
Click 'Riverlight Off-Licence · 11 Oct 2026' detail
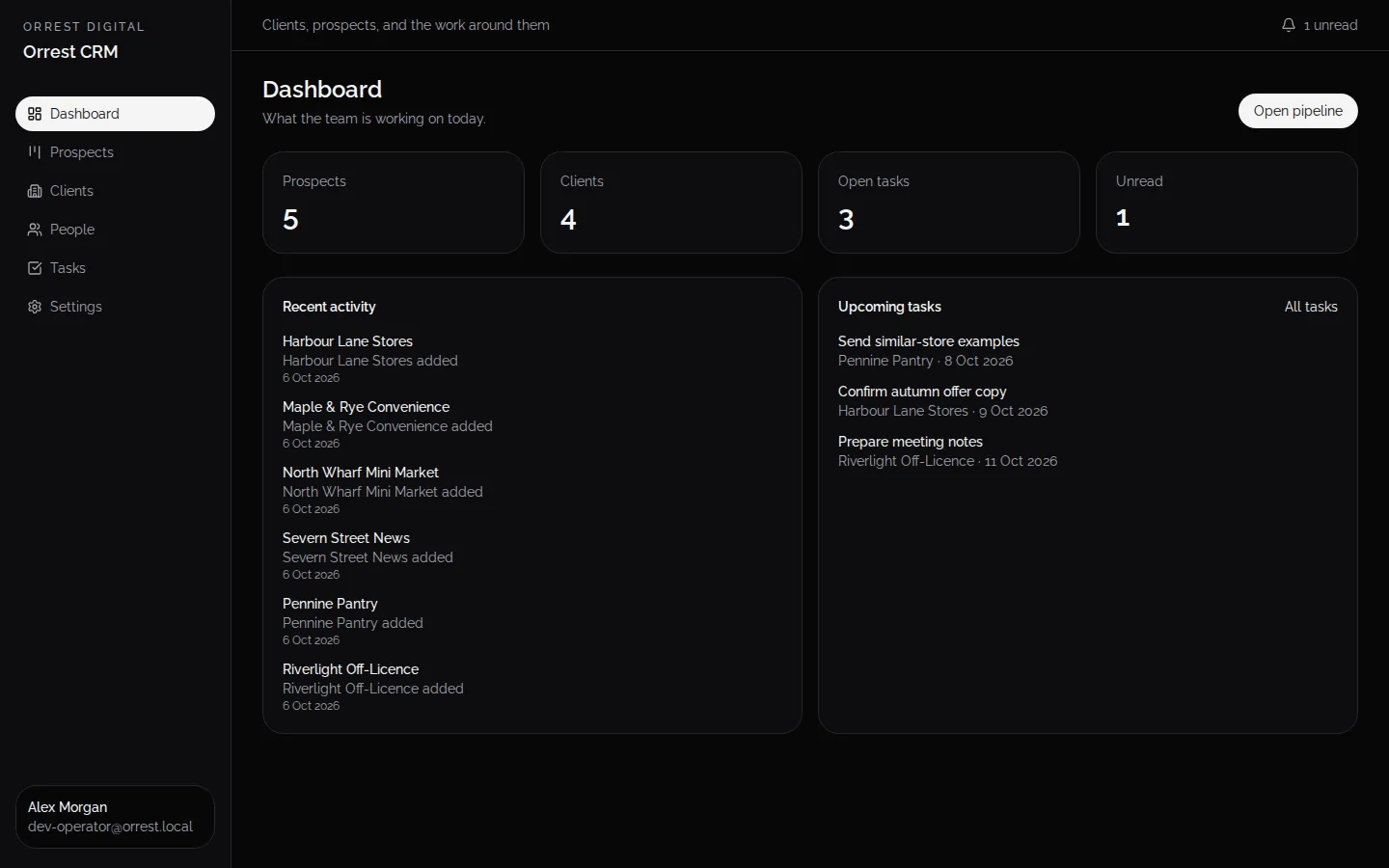click(x=948, y=461)
